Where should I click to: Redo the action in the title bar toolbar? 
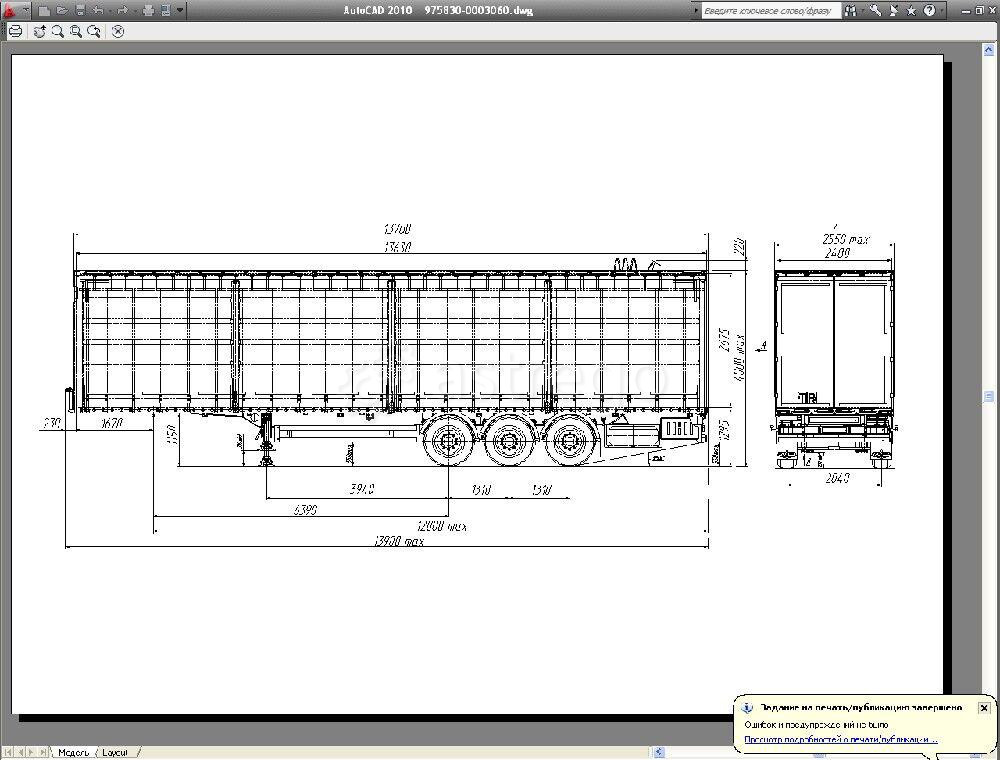coord(122,10)
